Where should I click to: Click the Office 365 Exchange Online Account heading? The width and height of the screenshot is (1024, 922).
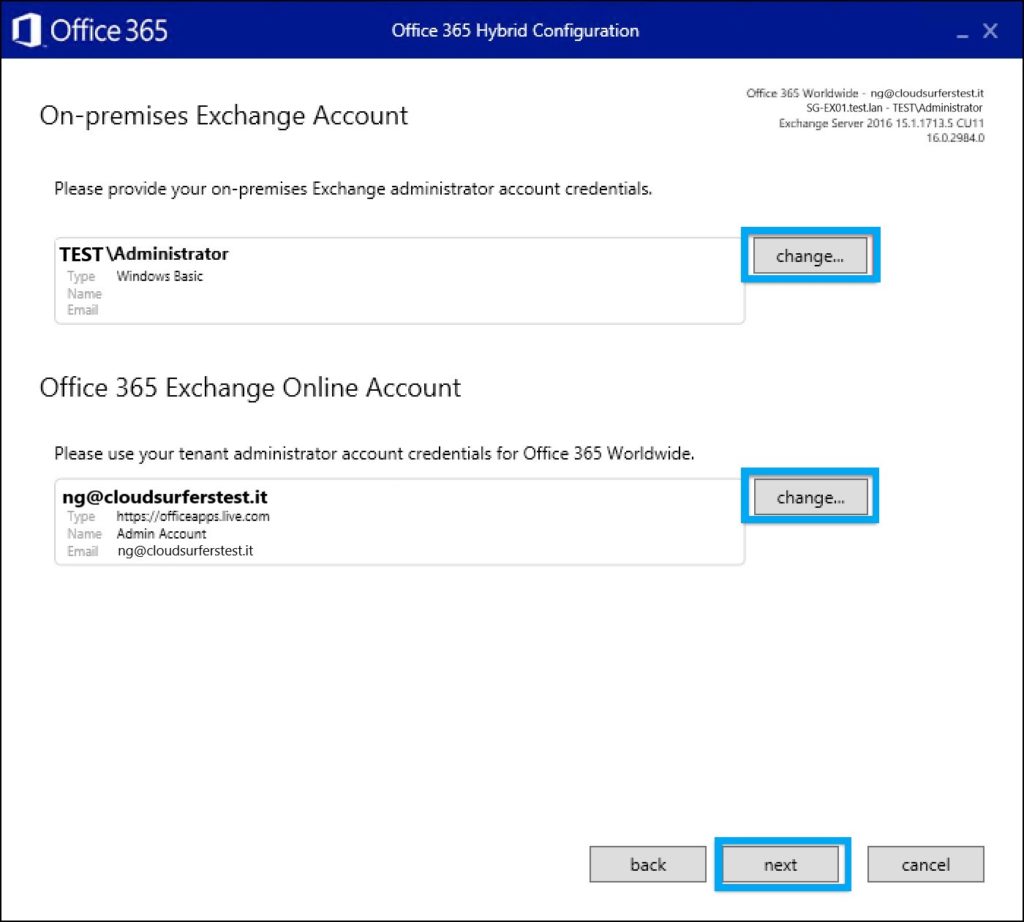point(250,388)
